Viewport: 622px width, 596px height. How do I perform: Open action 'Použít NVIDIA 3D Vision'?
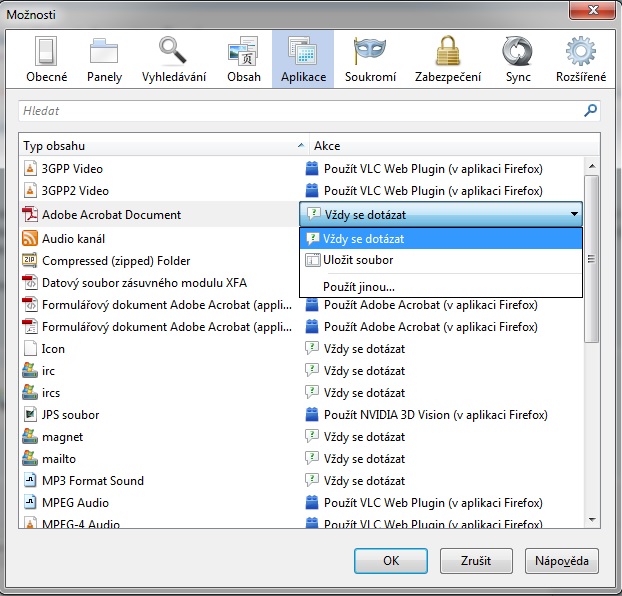click(436, 415)
